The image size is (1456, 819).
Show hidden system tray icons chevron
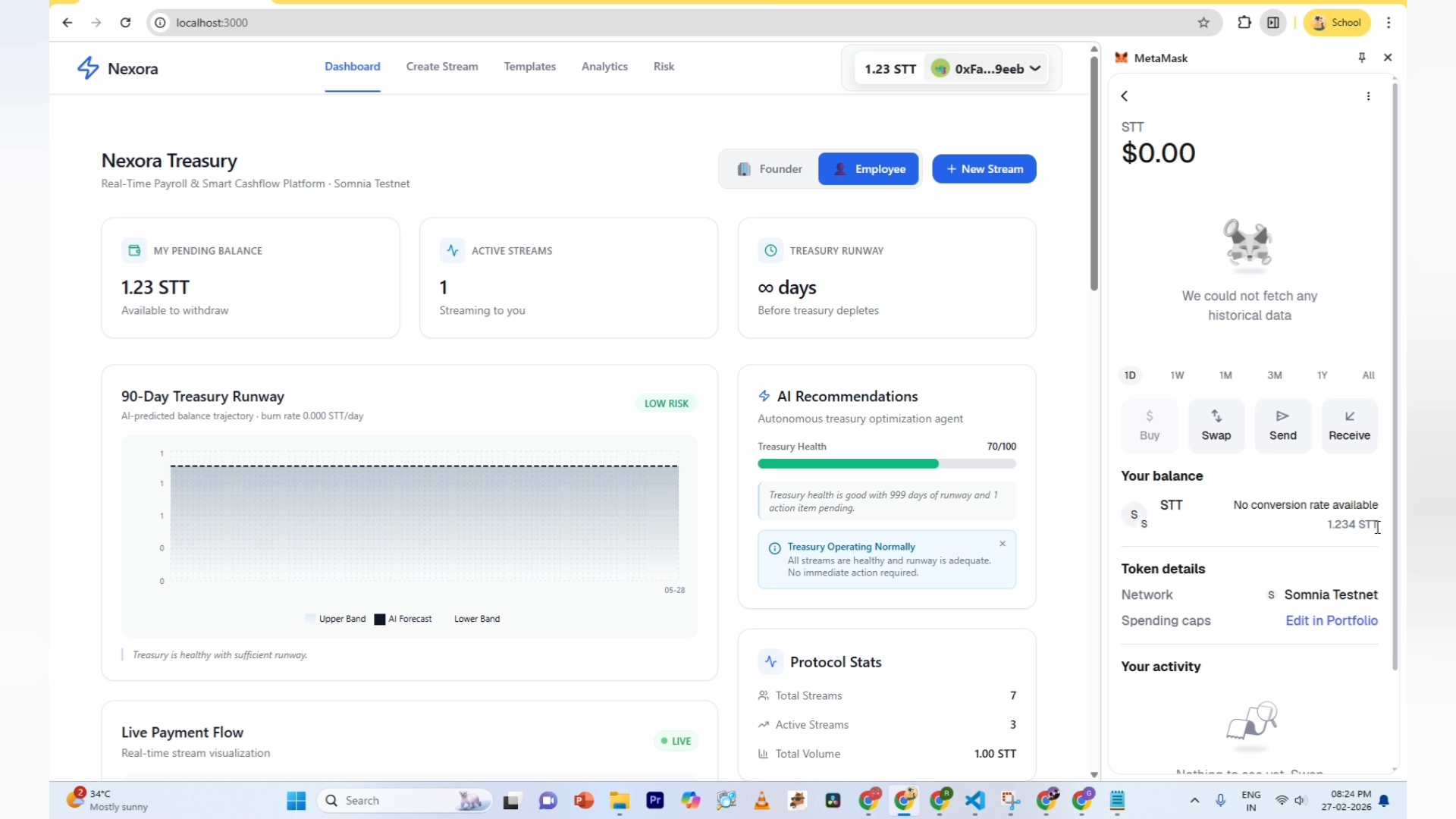click(x=1194, y=800)
